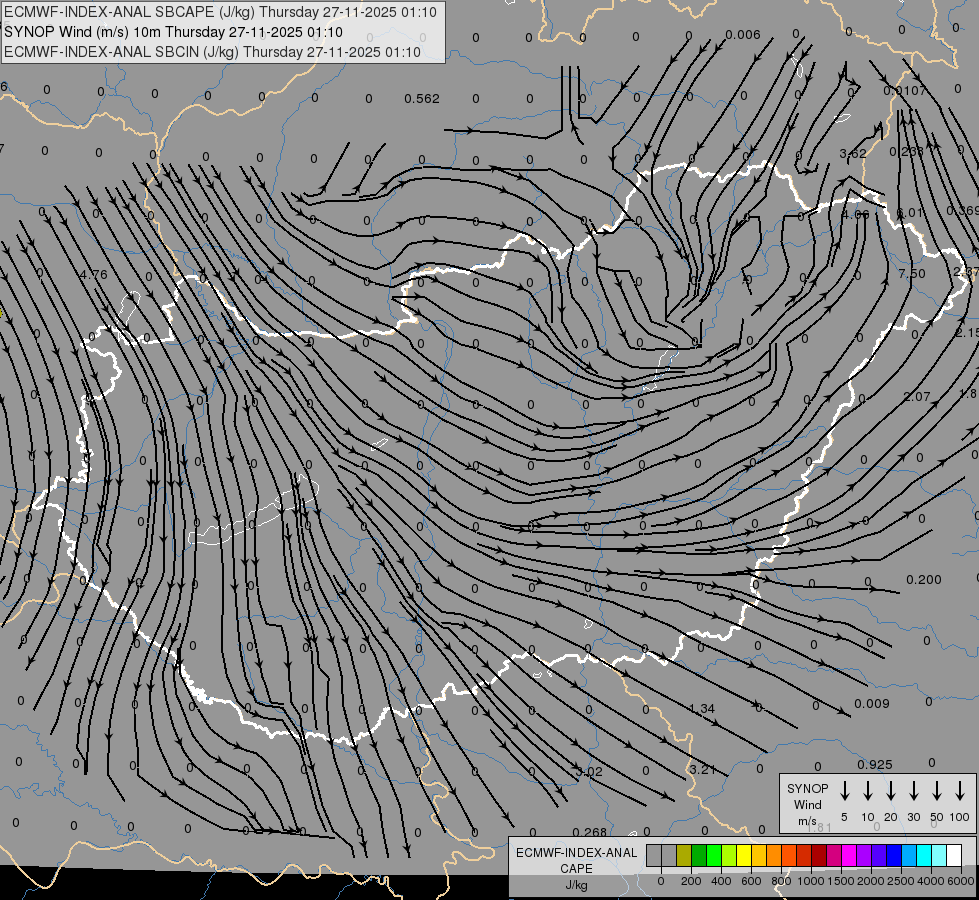Image resolution: width=979 pixels, height=900 pixels.
Task: Click the 4.76 value on the left side
Action: click(x=94, y=274)
